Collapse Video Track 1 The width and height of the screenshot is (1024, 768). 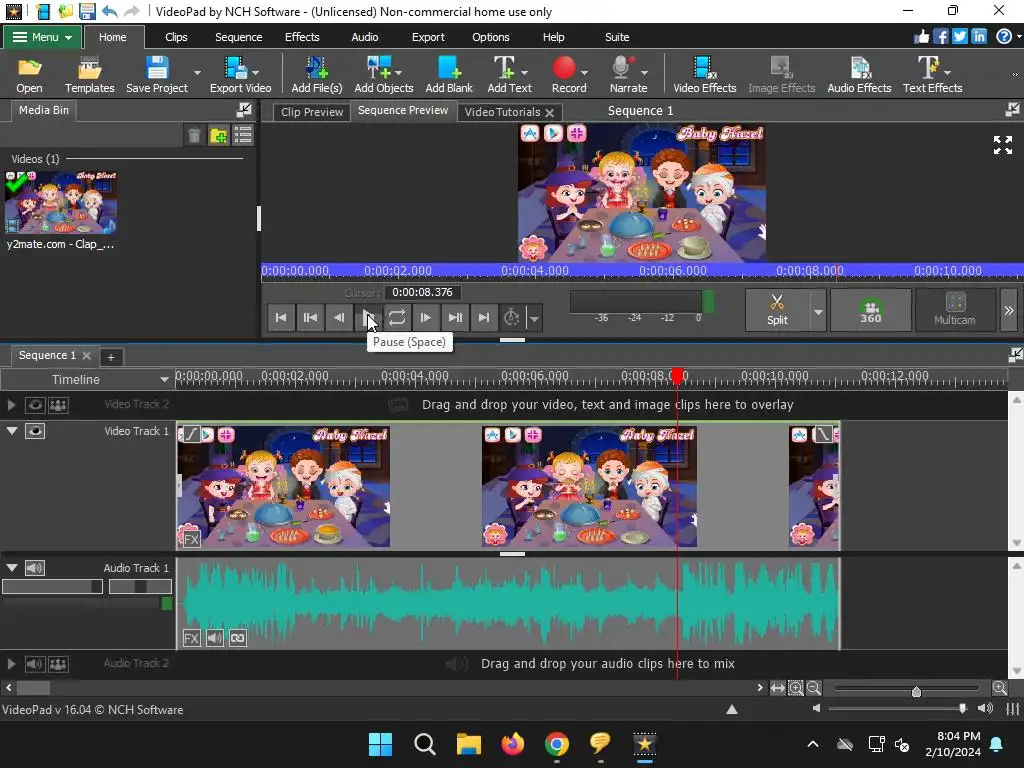click(x=12, y=431)
